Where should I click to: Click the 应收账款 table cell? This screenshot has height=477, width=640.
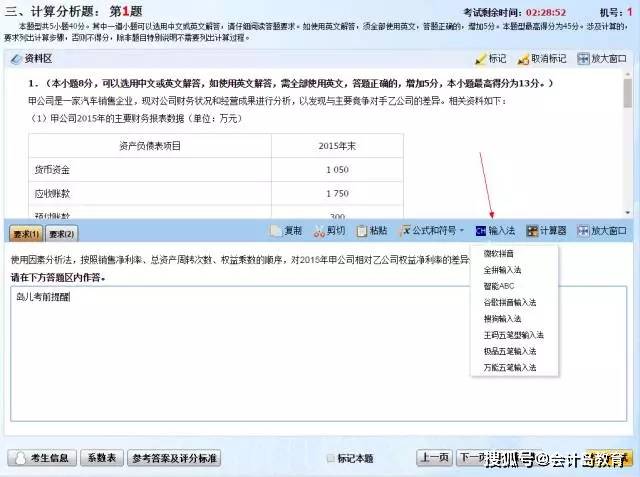click(150, 193)
